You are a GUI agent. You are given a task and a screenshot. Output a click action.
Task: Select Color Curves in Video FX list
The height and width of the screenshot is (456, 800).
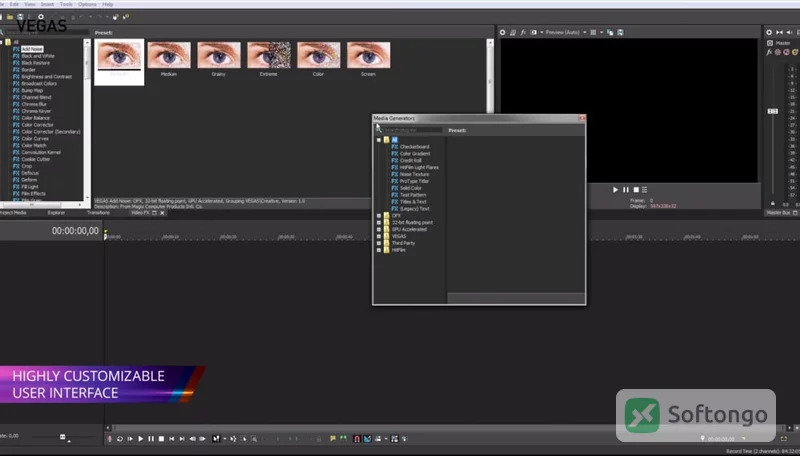click(35, 139)
